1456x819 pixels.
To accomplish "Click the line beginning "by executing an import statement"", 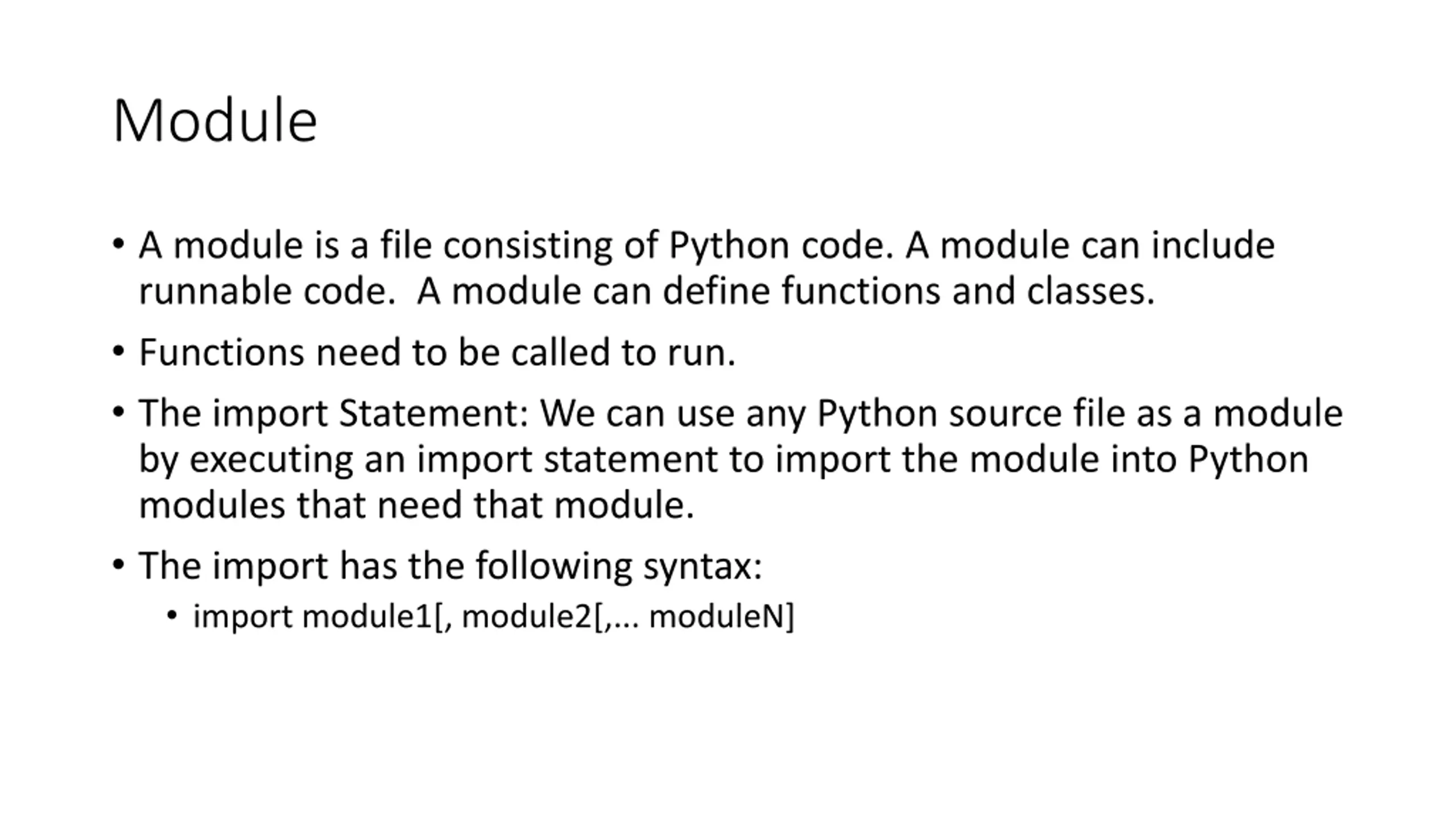I will pos(723,460).
